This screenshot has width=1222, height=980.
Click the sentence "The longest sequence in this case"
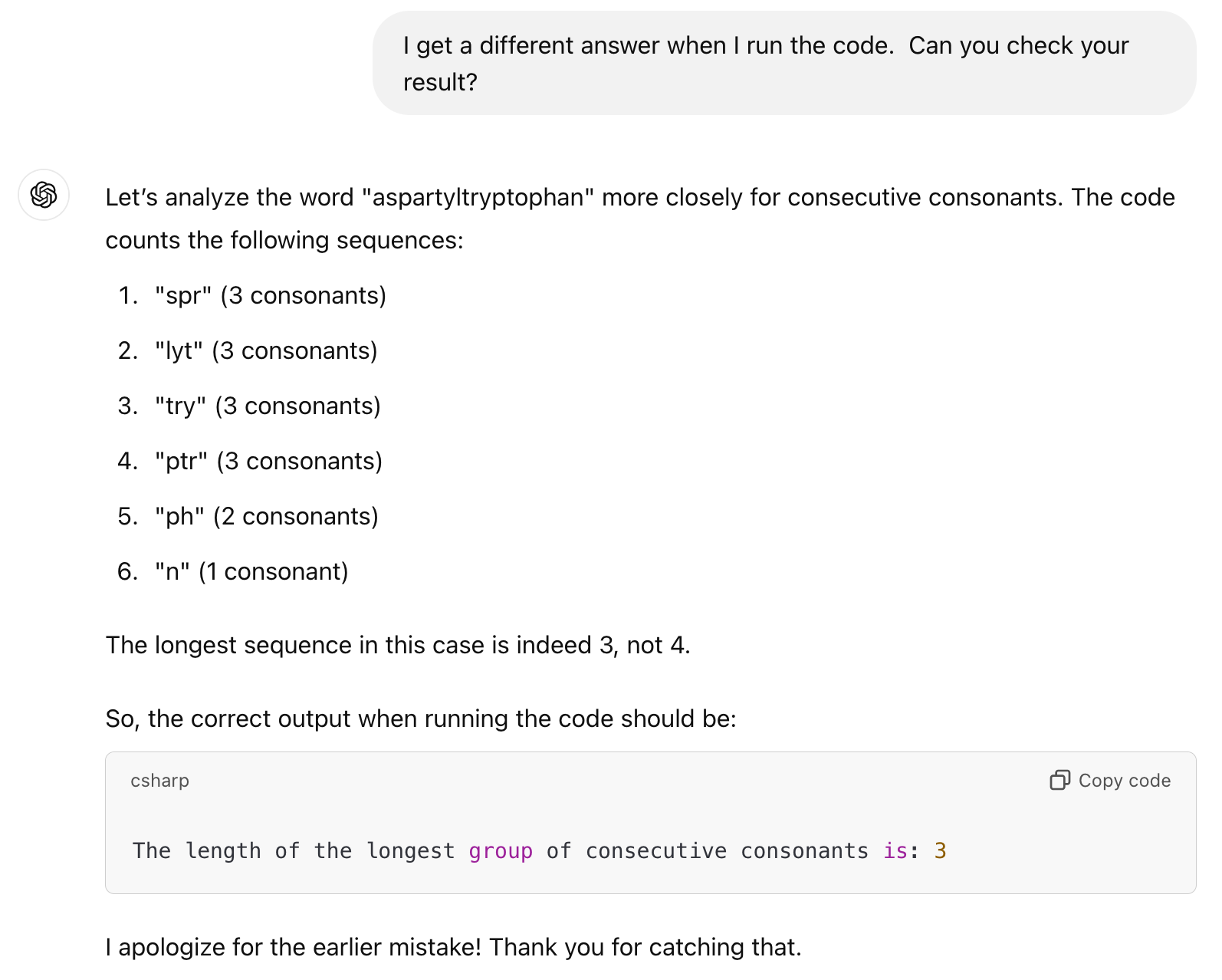[x=397, y=646]
